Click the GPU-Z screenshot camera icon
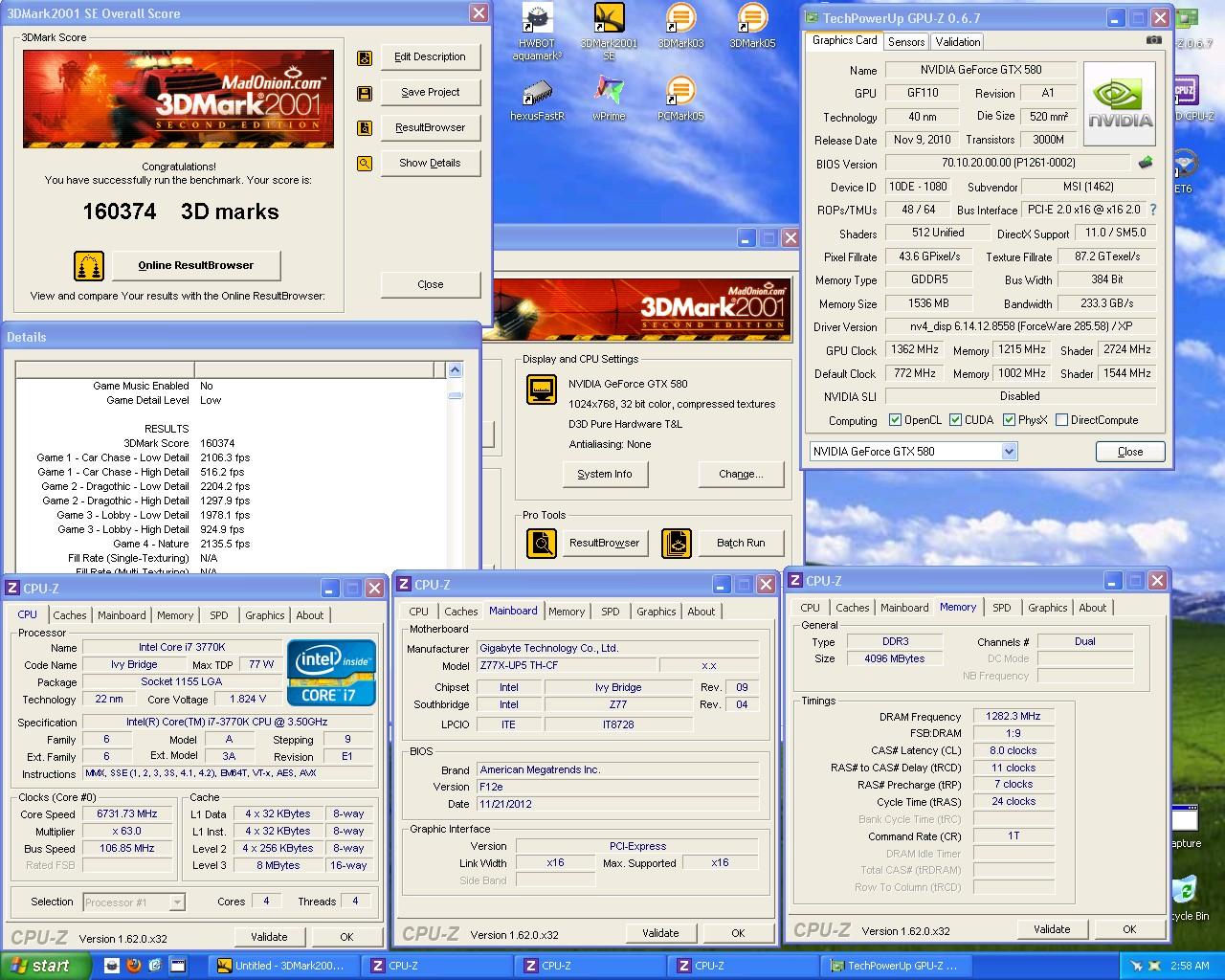 pyautogui.click(x=1154, y=40)
